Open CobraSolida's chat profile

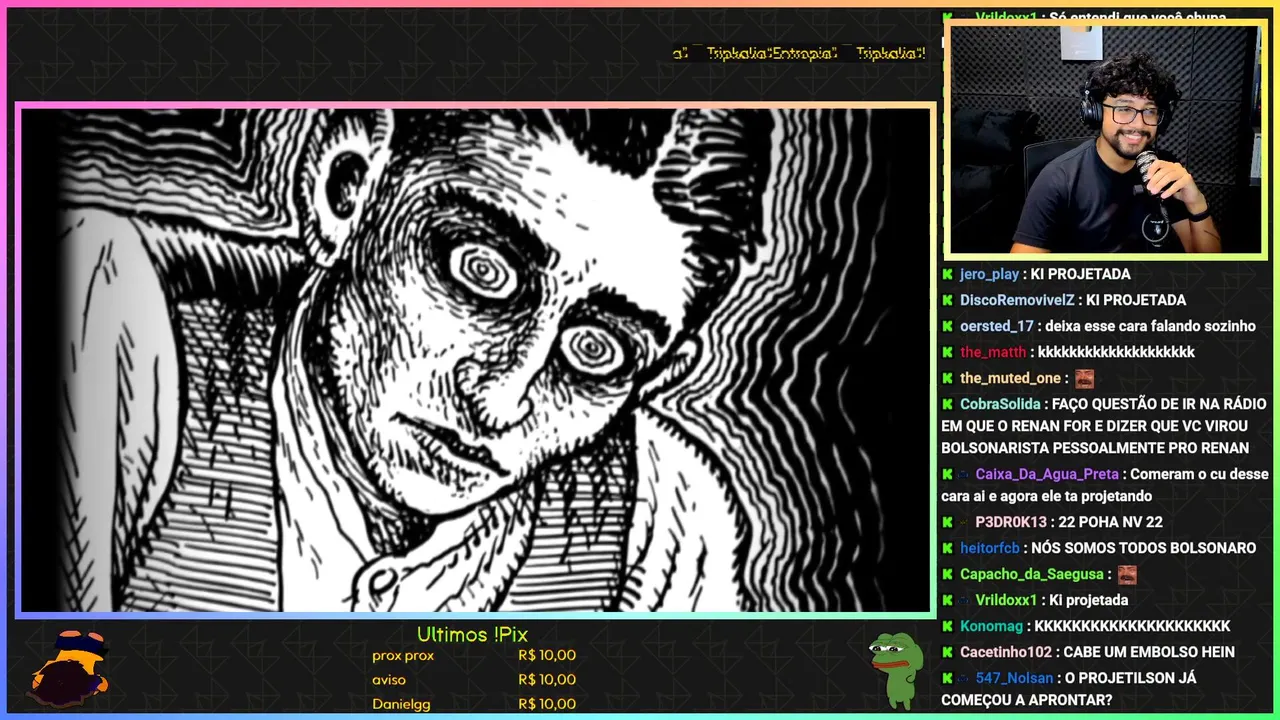[x=1000, y=404]
